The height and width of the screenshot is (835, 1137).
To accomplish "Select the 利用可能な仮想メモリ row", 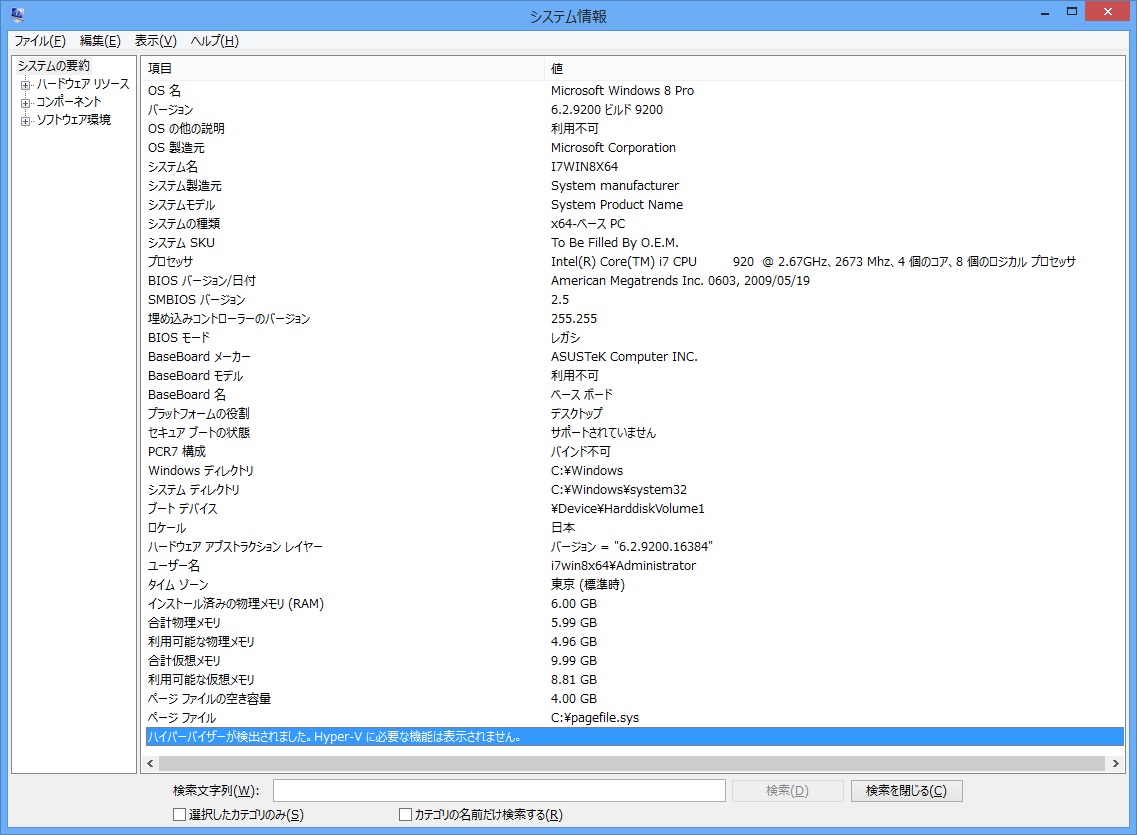I will (x=634, y=680).
